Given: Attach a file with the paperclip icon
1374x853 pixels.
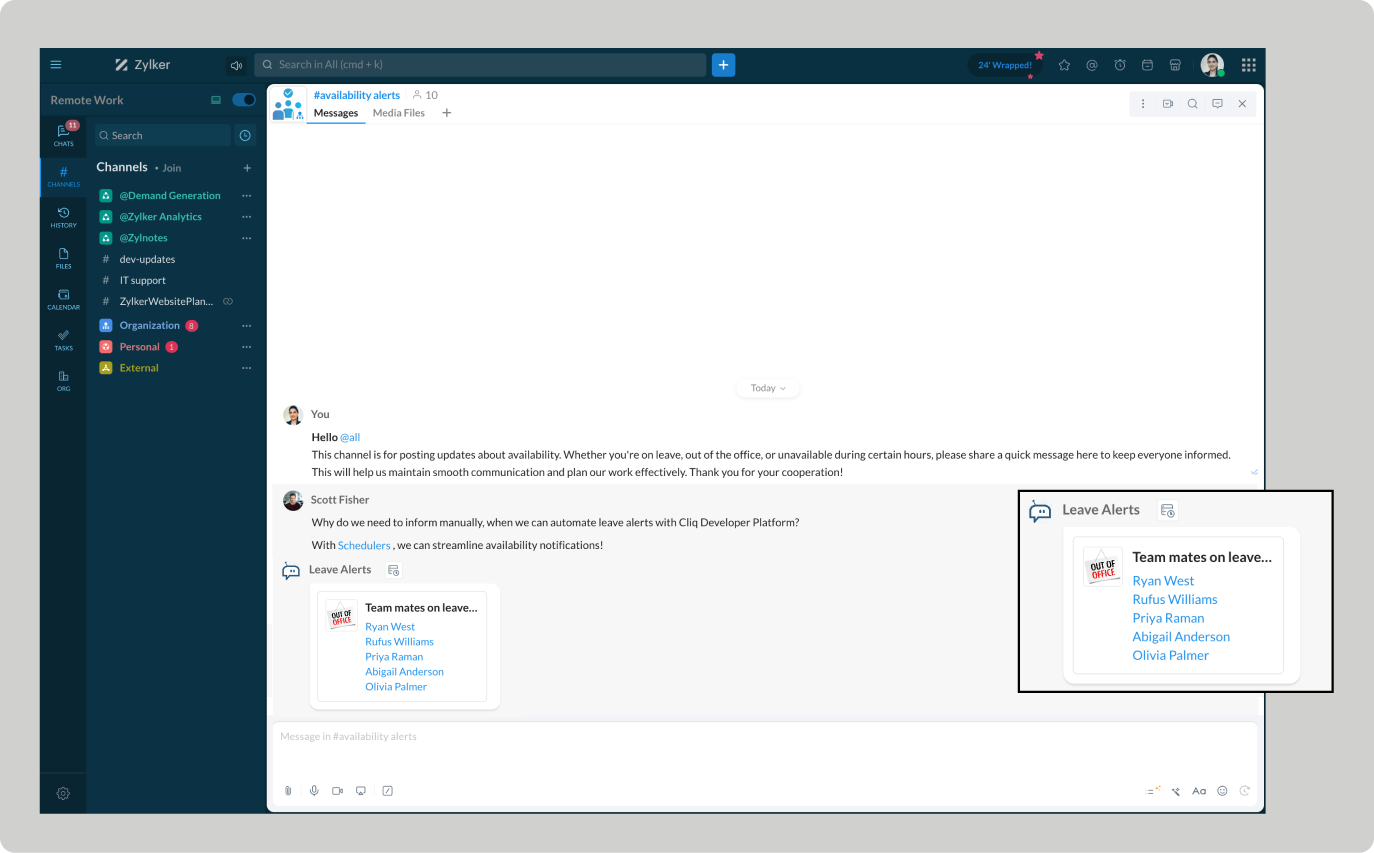Looking at the screenshot, I should pos(288,791).
